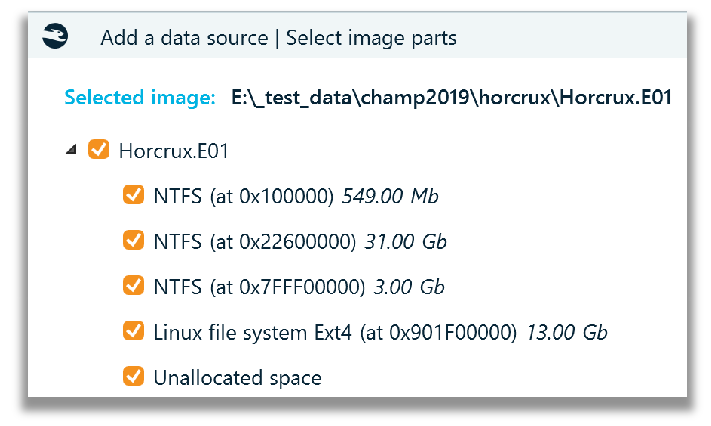Uncheck the NTFS at 0x100000 partition checkbox
Image resolution: width=711 pixels, height=426 pixels.
(x=133, y=195)
